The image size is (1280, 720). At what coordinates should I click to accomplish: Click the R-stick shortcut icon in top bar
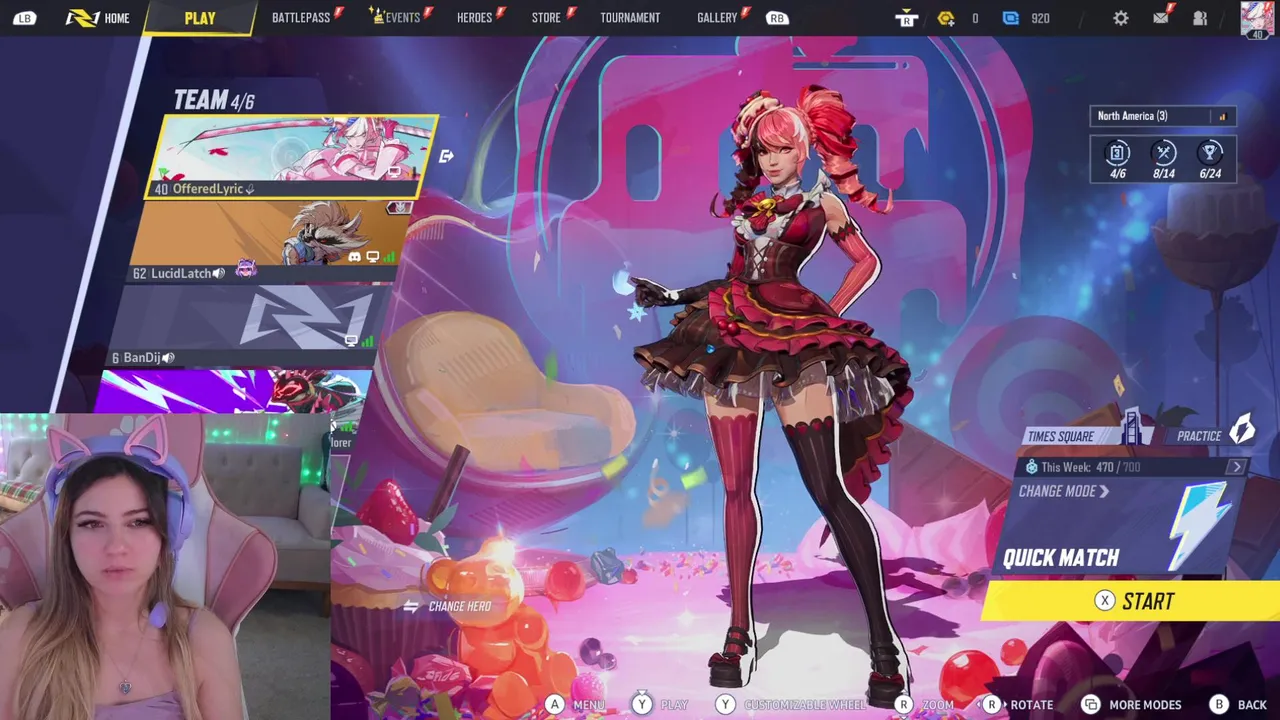906,18
